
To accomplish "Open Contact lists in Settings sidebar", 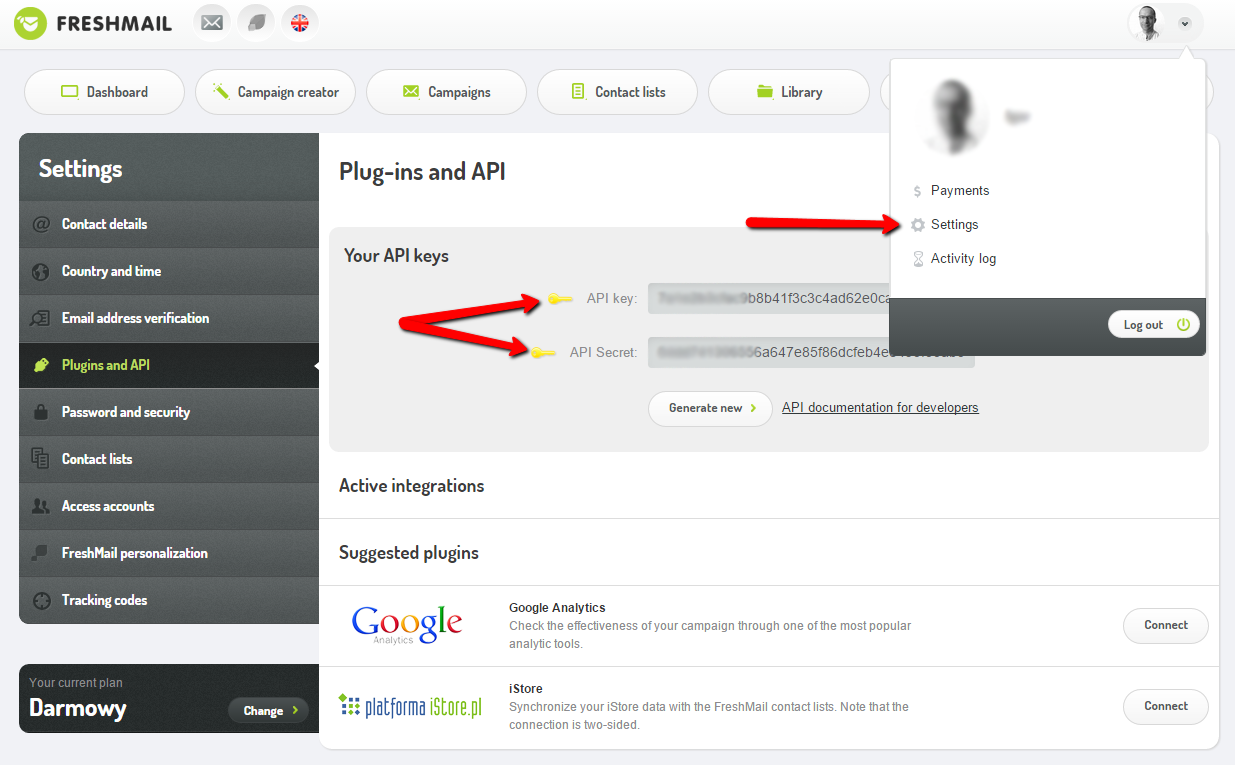I will pos(169,459).
